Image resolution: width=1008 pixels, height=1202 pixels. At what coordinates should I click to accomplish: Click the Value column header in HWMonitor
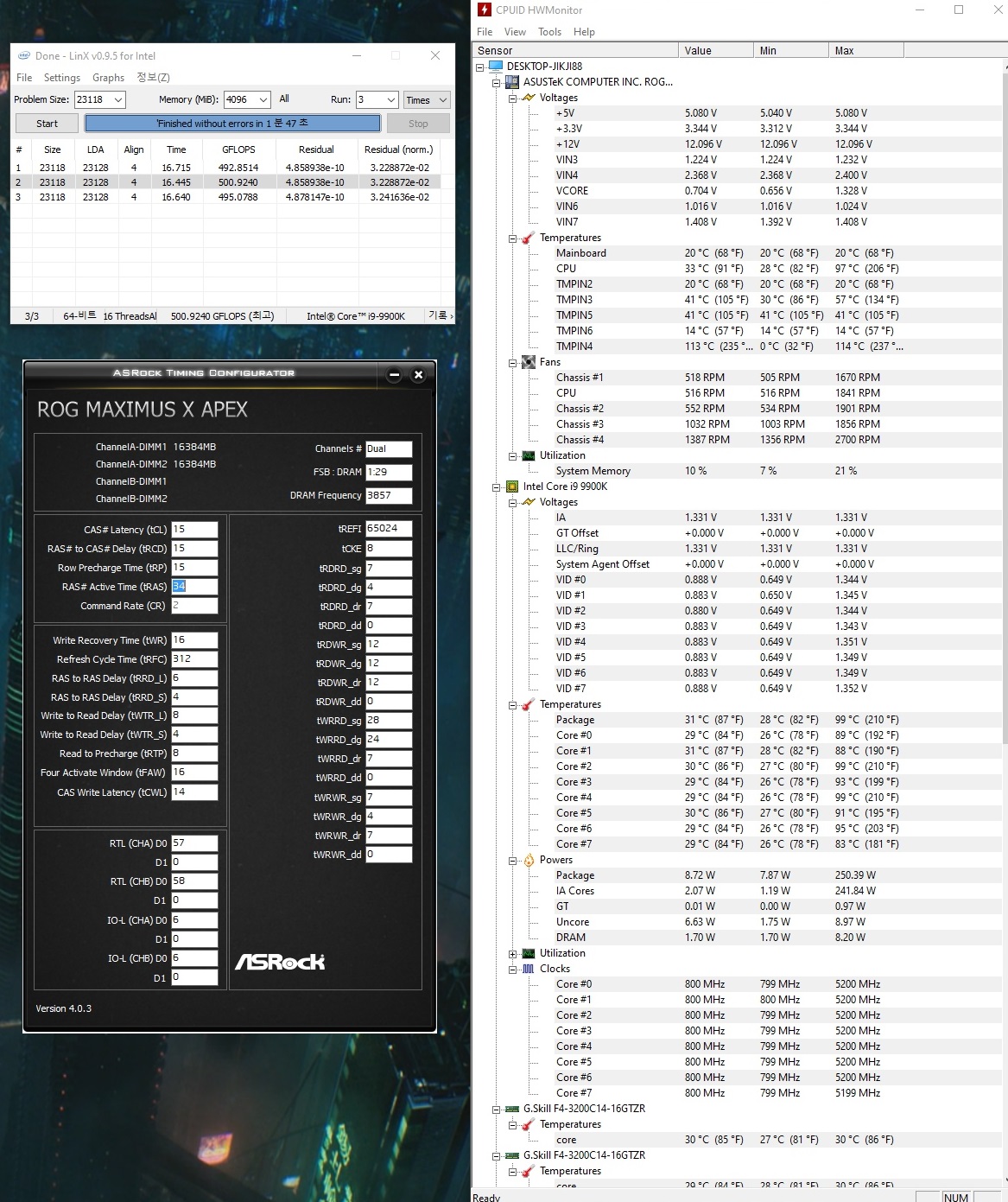click(715, 50)
